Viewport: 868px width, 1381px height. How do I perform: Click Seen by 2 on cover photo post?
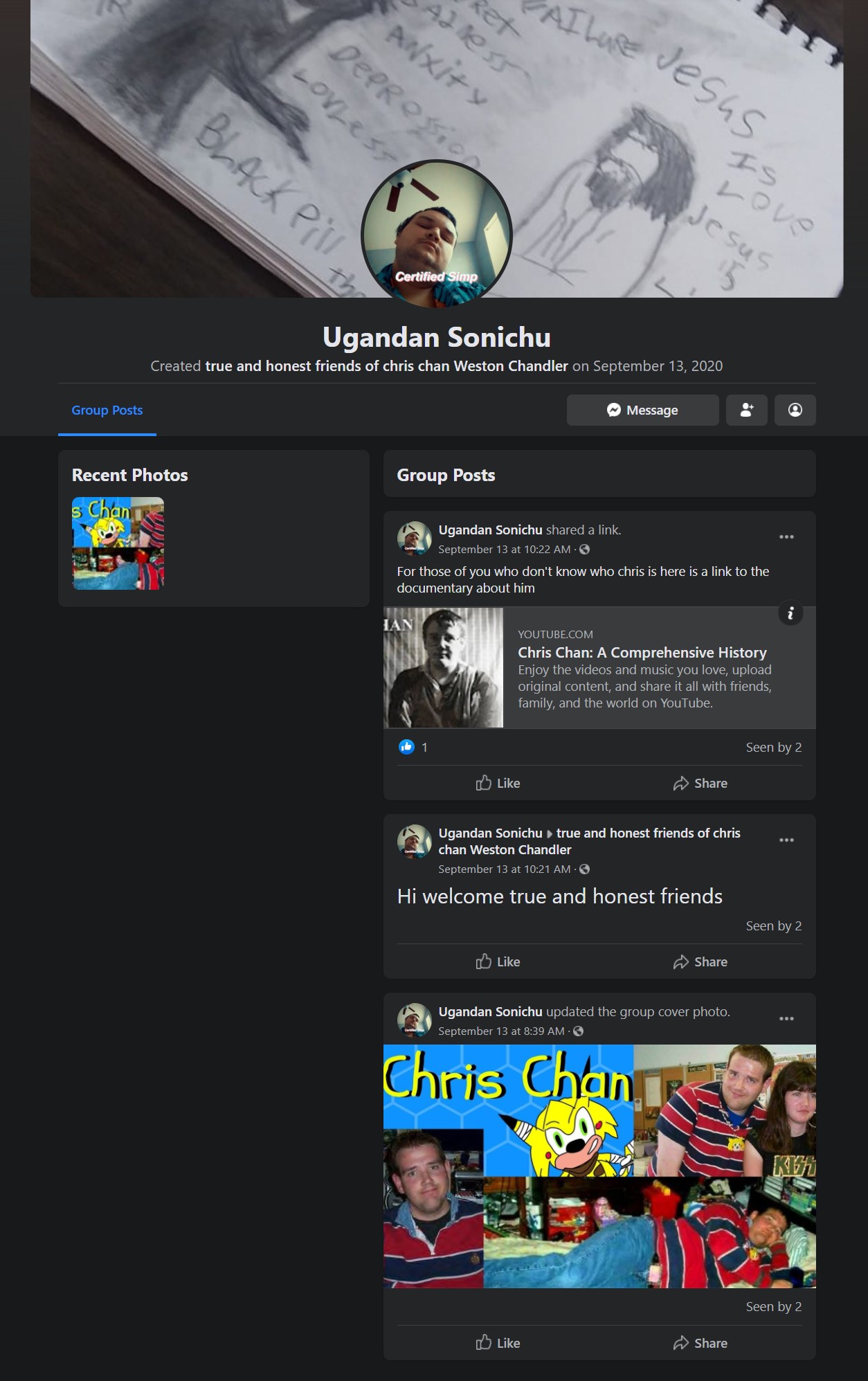pyautogui.click(x=773, y=1306)
